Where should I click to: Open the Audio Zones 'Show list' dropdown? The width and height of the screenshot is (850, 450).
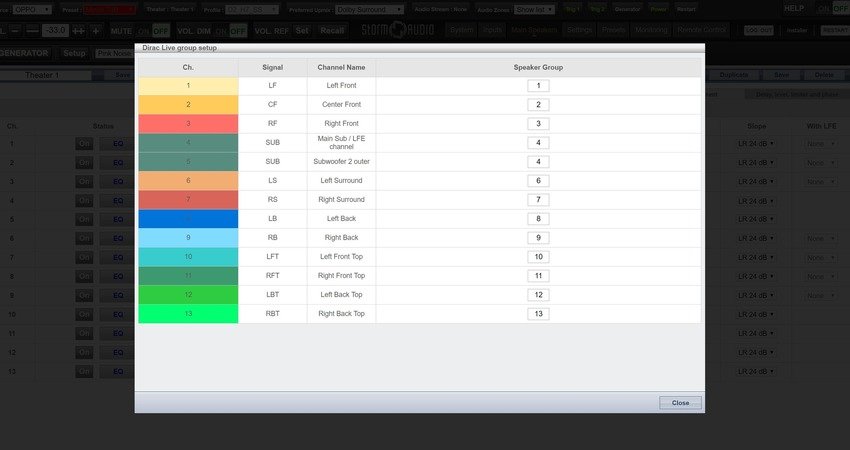tap(535, 9)
